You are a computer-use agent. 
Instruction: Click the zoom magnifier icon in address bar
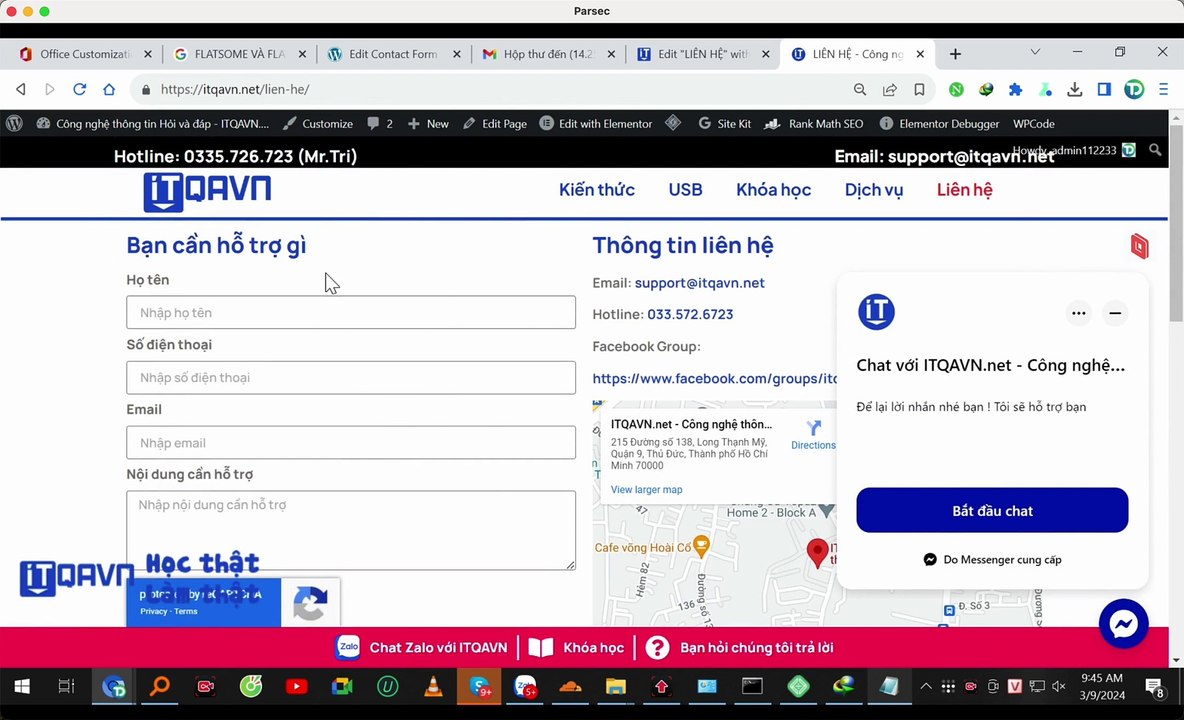pos(859,89)
